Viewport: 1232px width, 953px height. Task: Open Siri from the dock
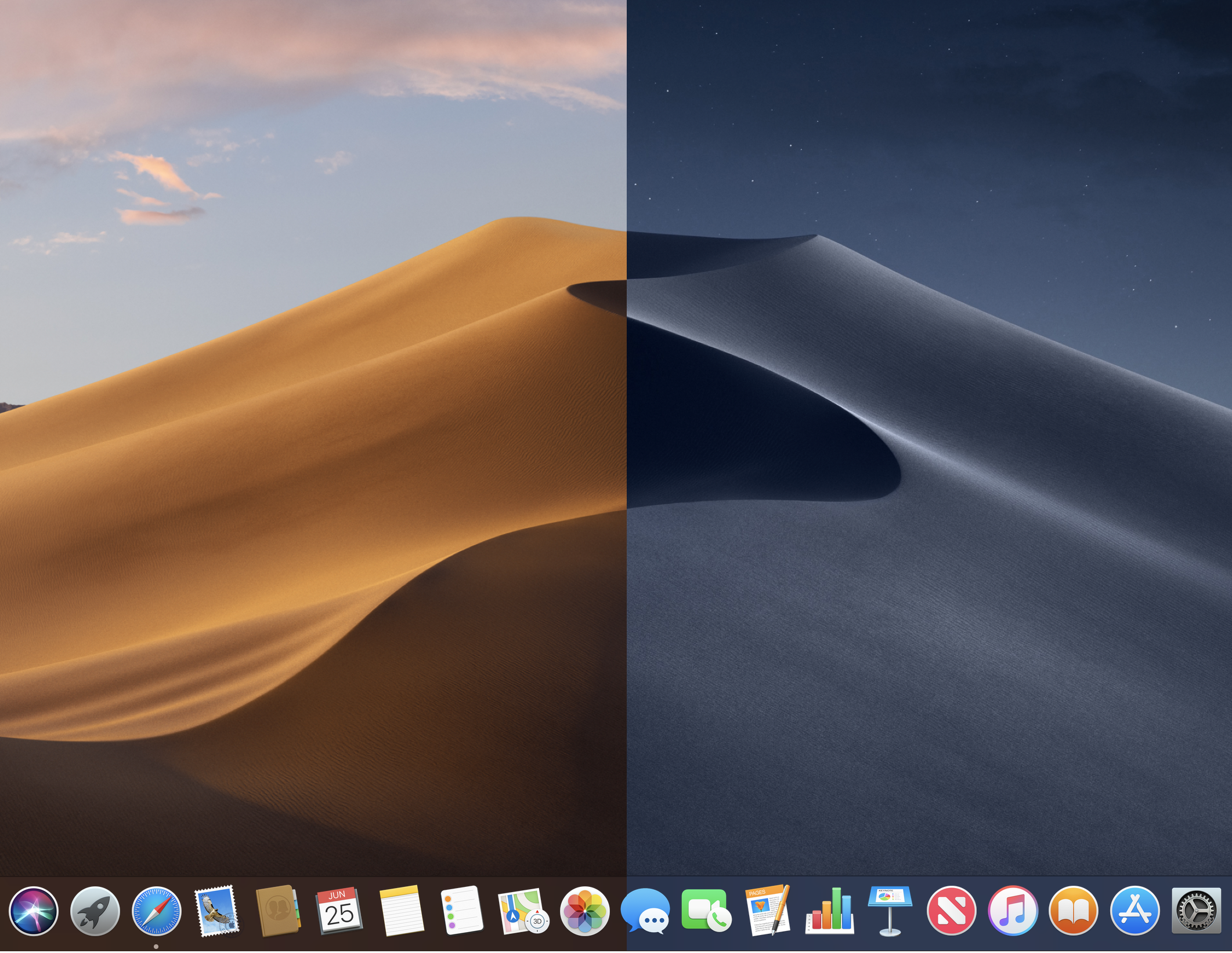[34, 911]
